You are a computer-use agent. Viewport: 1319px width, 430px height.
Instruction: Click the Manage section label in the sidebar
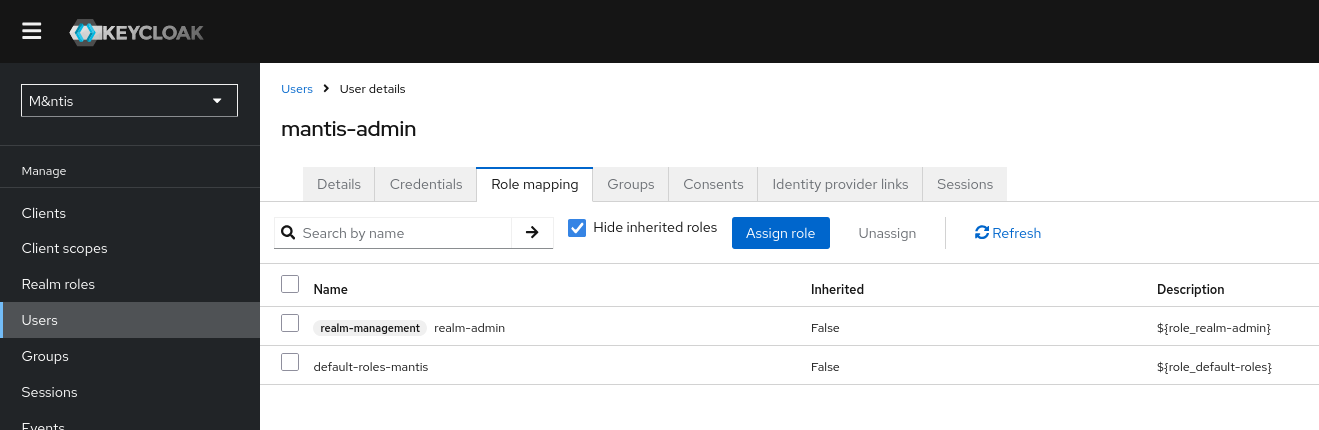click(44, 171)
